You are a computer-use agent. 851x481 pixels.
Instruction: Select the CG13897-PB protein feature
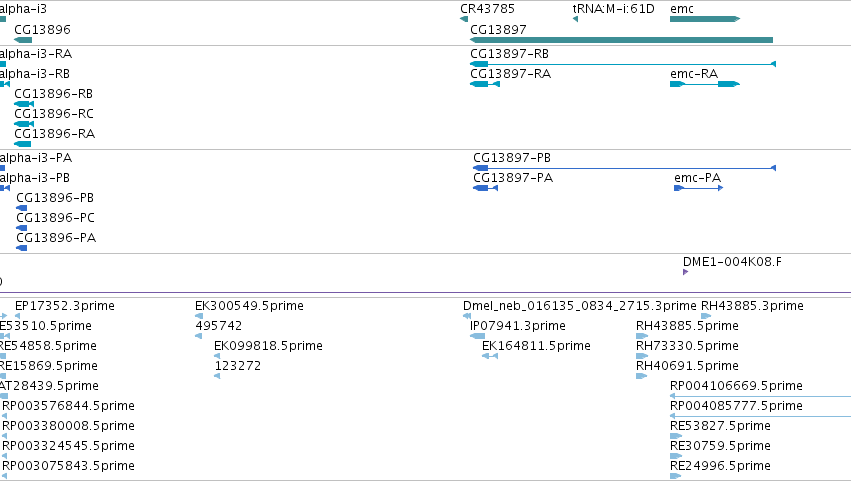625,168
